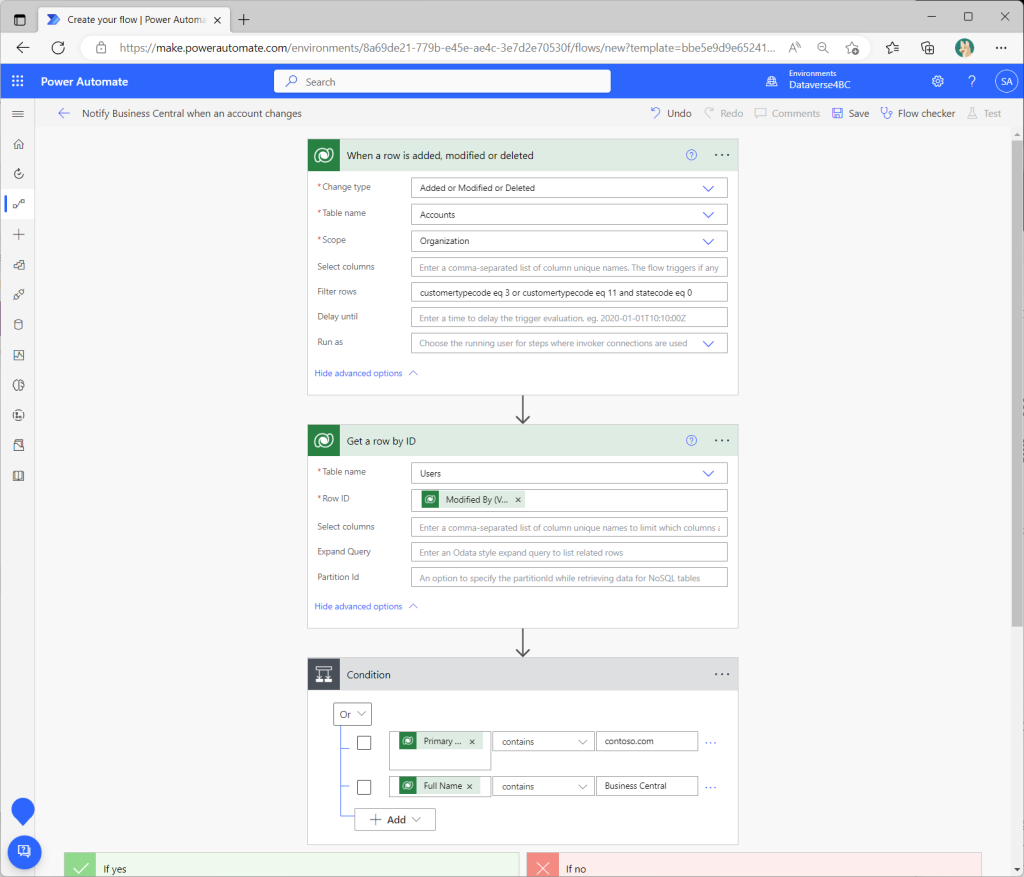Open Settings gear in header
This screenshot has width=1024, height=877.
point(937,81)
